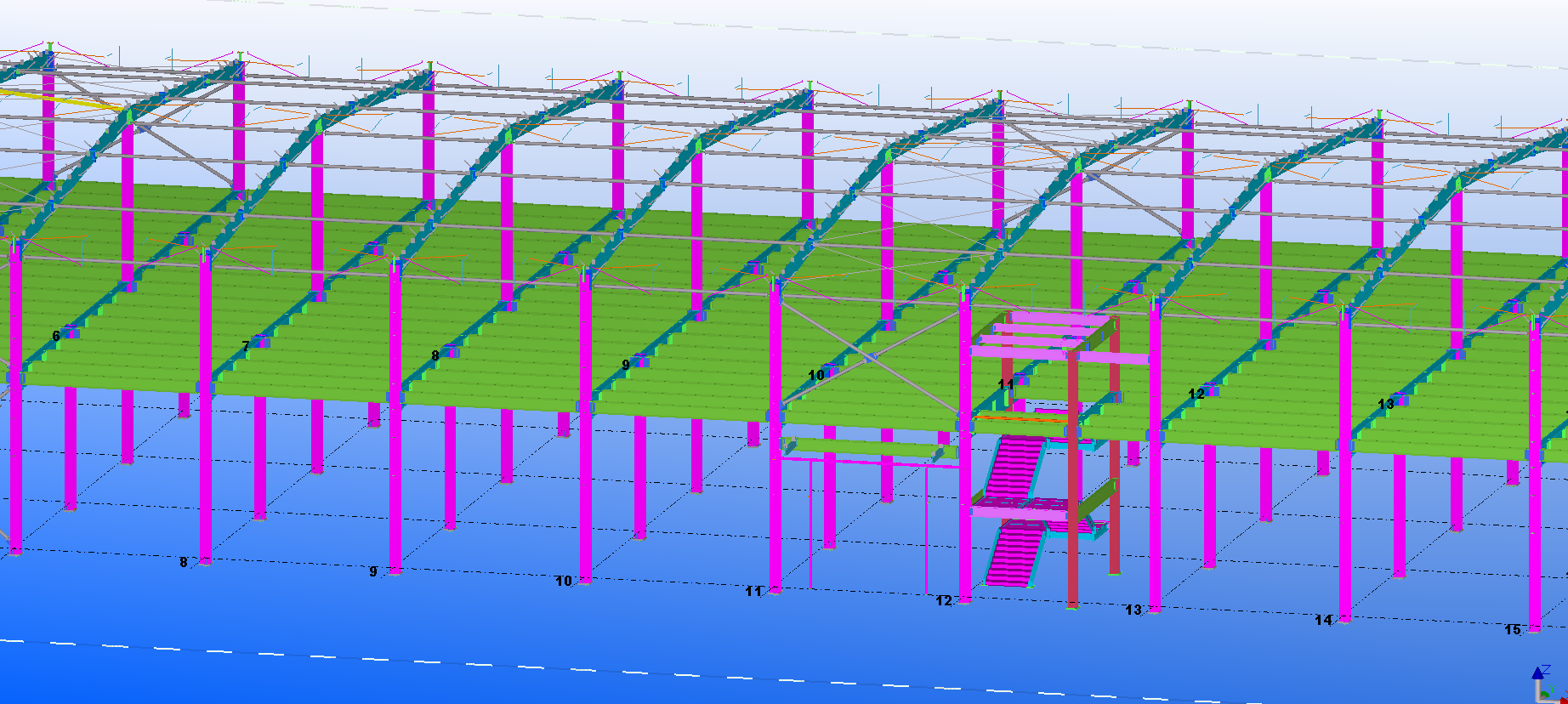Pick the floor-level grid label 9
Viewport: 1568px width, 704px height.
pos(373,571)
